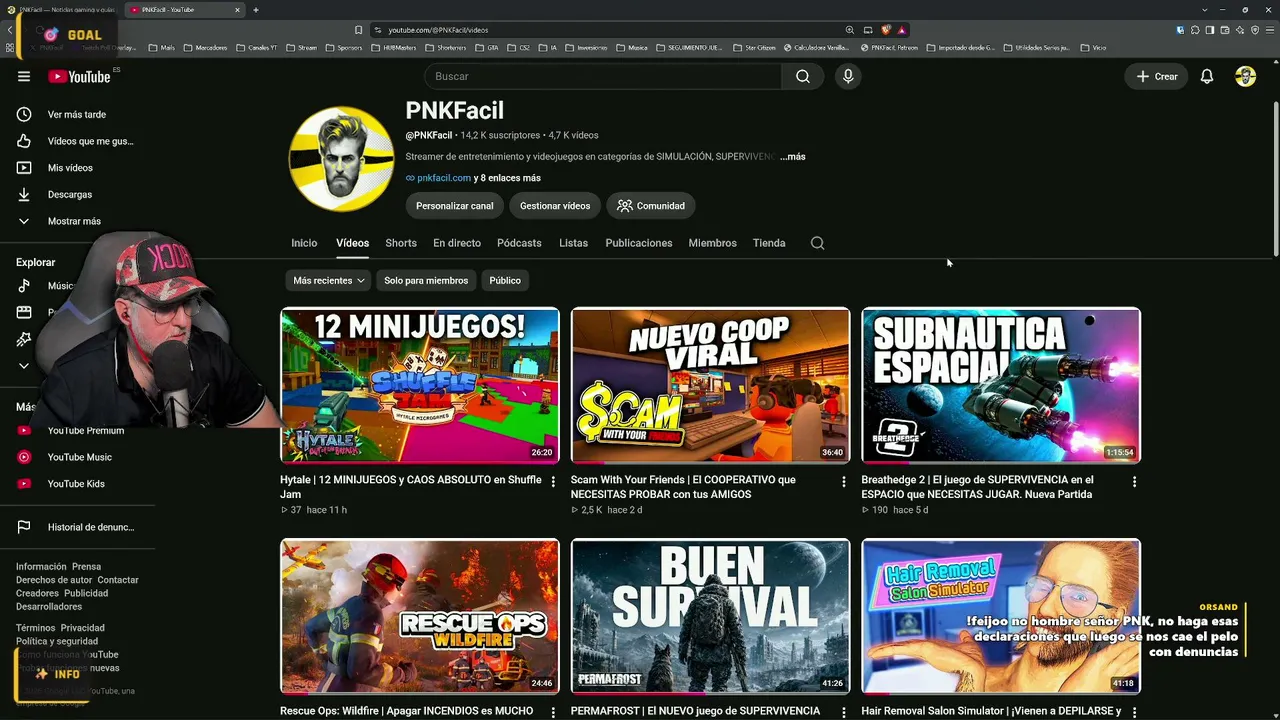Screen dimensions: 1280x720
Task: Open the YouTube hamburger guide menu
Action: pyautogui.click(x=24, y=76)
